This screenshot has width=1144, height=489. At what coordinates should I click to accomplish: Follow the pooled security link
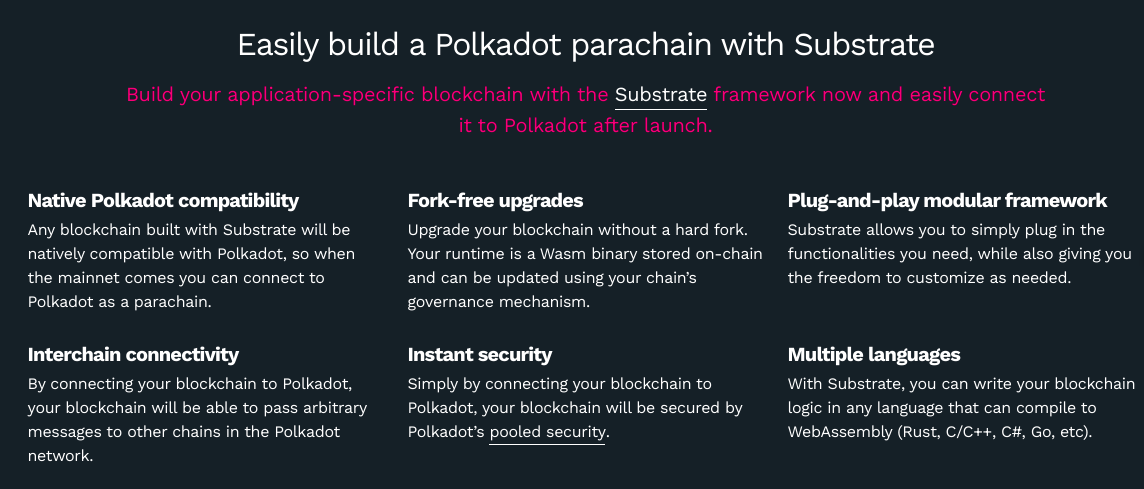click(x=547, y=432)
